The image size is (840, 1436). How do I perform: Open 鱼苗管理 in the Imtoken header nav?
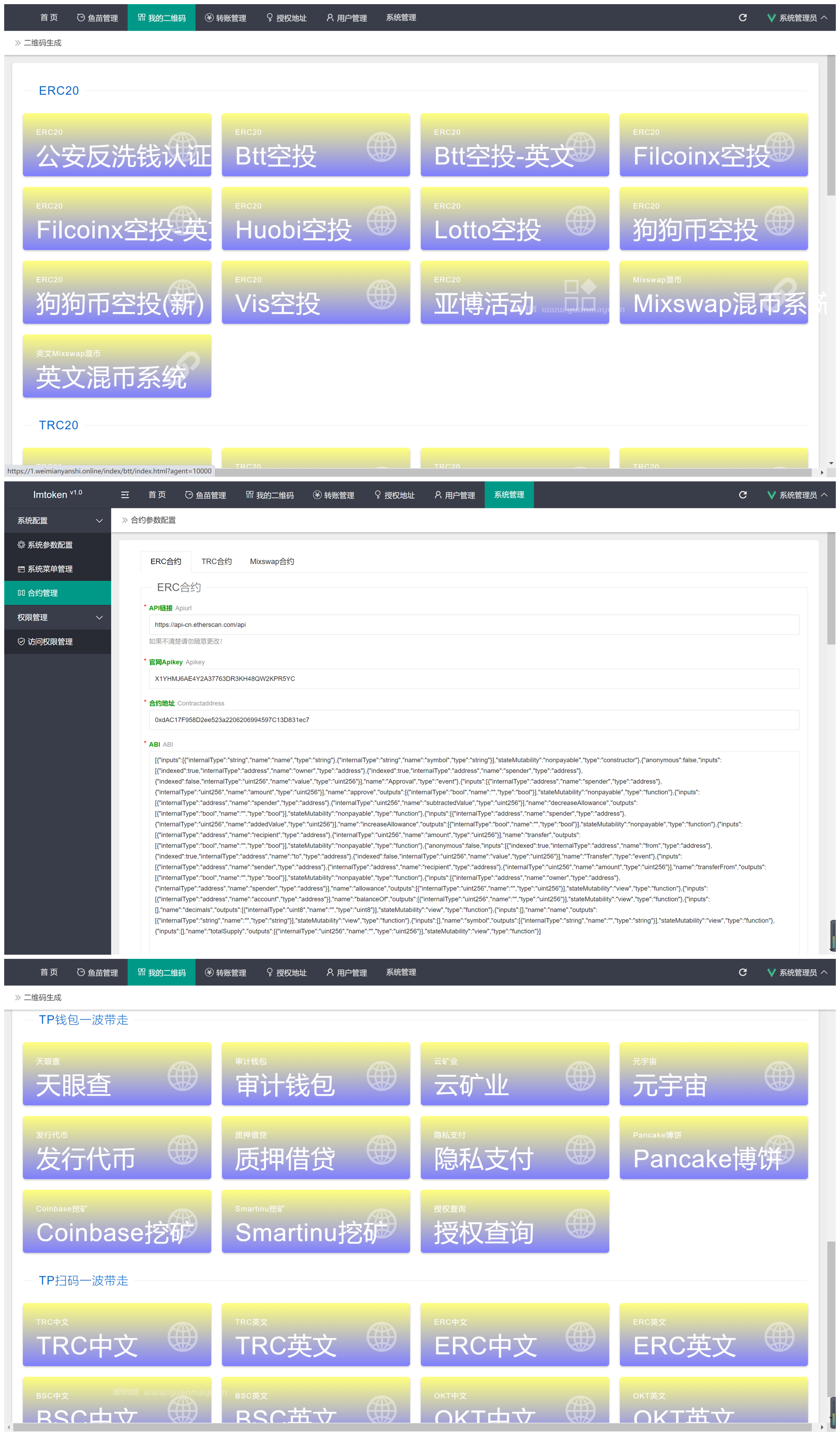pos(205,495)
